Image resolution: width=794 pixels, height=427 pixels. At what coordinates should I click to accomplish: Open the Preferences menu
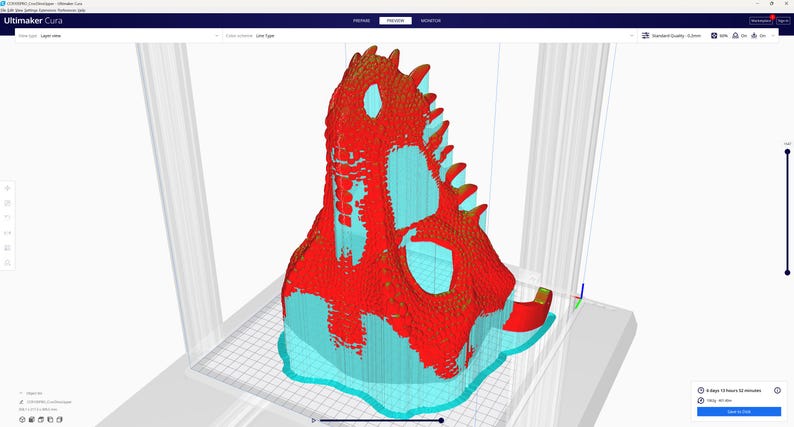click(67, 10)
